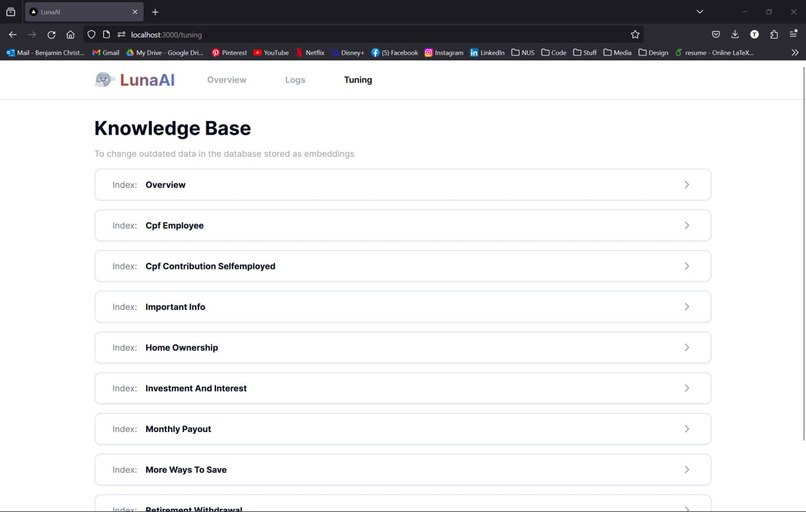
Task: Open the Media bookmarks folder
Action: [x=617, y=52]
